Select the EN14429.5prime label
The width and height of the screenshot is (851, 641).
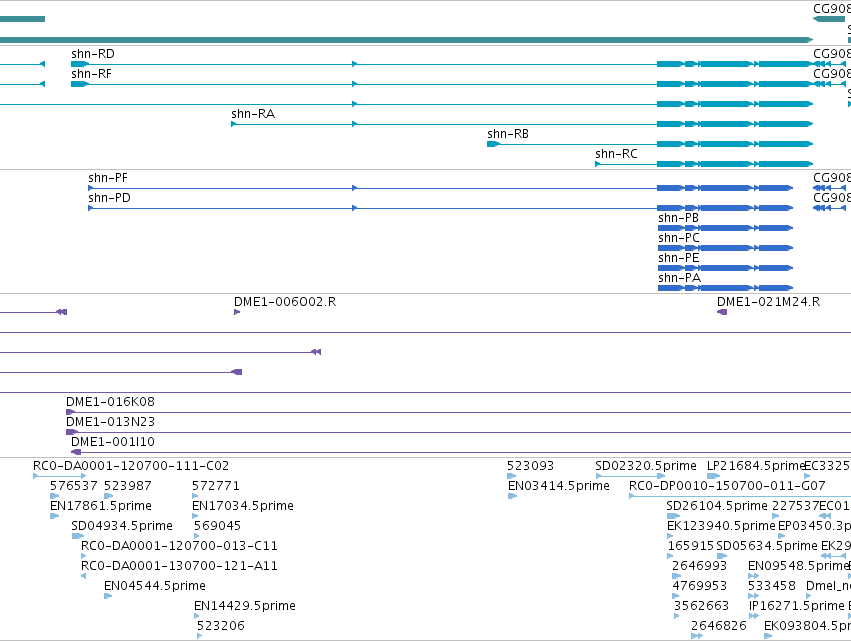[245, 606]
